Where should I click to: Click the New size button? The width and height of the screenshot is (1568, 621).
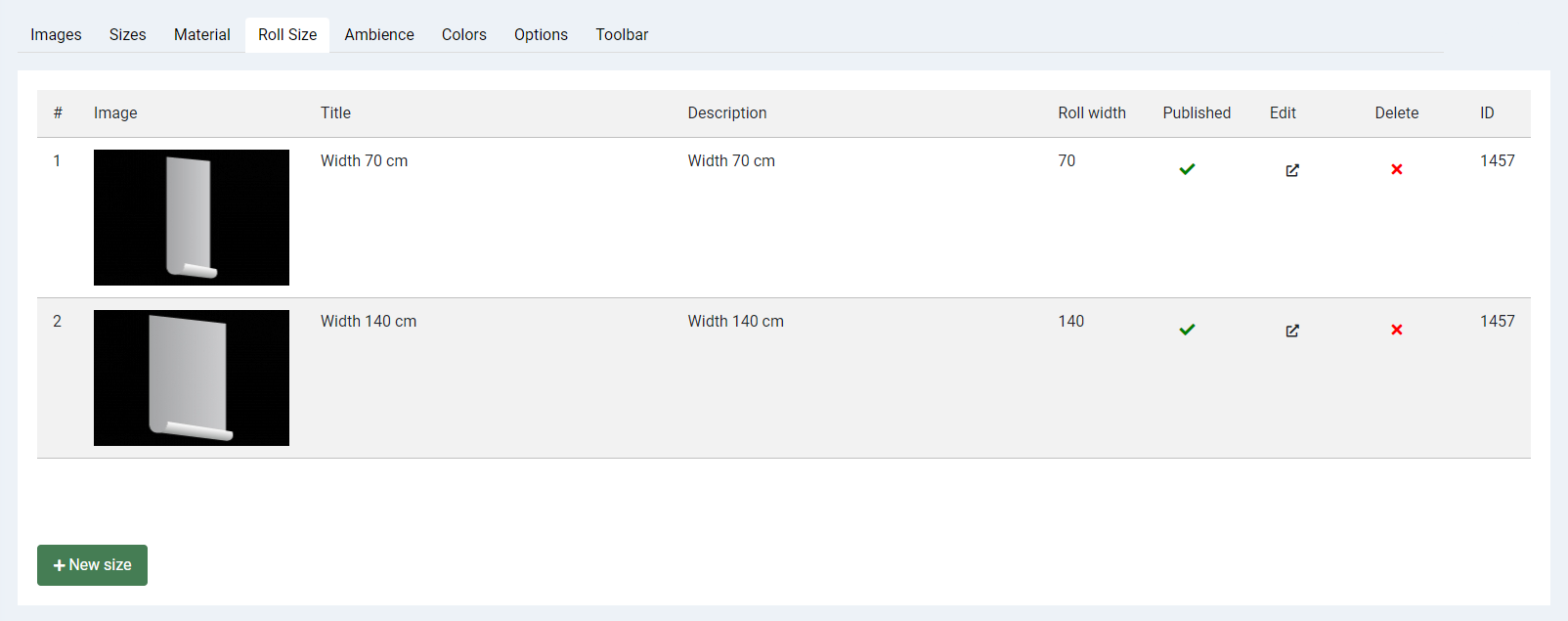click(x=92, y=565)
